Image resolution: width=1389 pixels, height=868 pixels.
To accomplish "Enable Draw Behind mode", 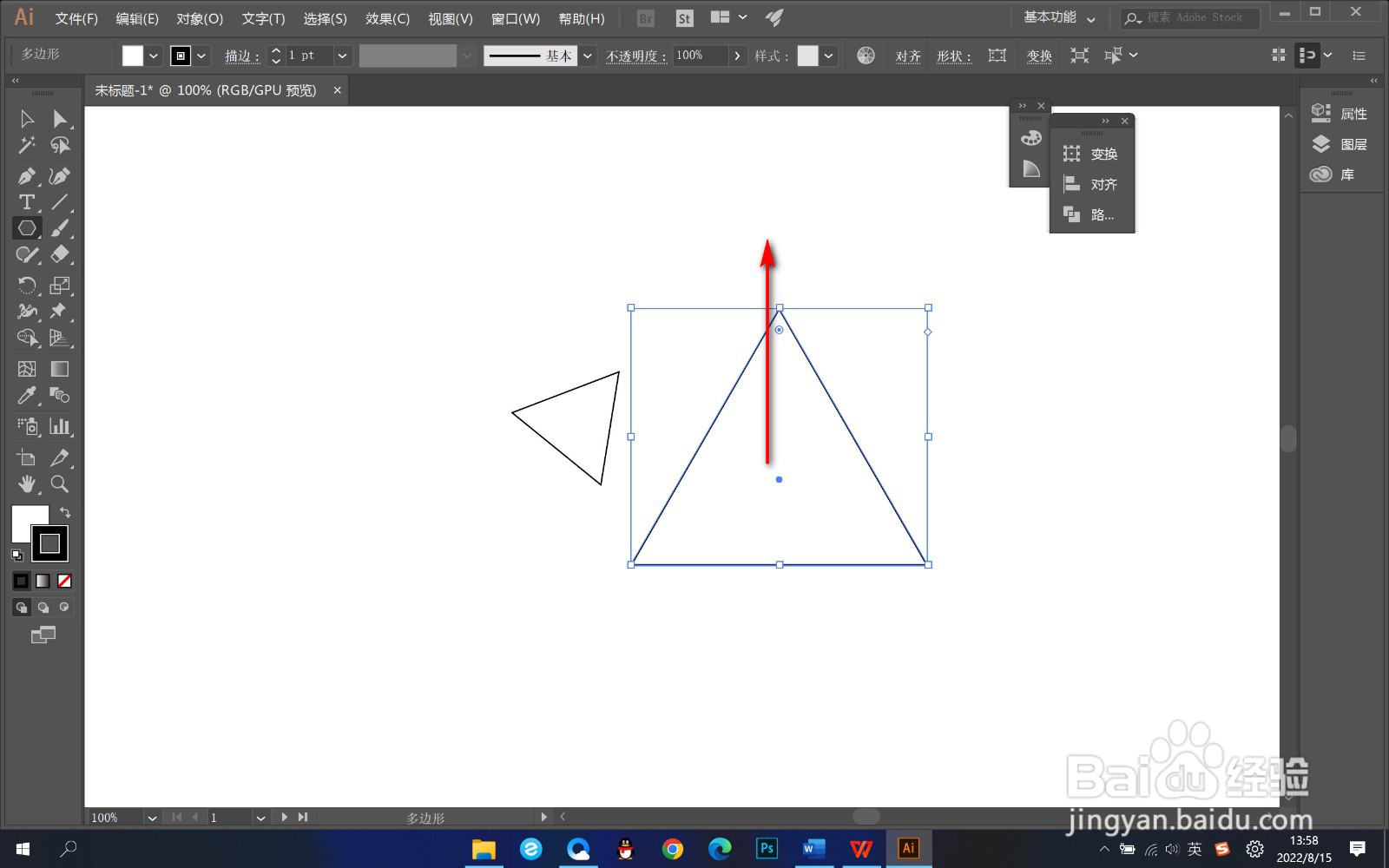I will (43, 608).
